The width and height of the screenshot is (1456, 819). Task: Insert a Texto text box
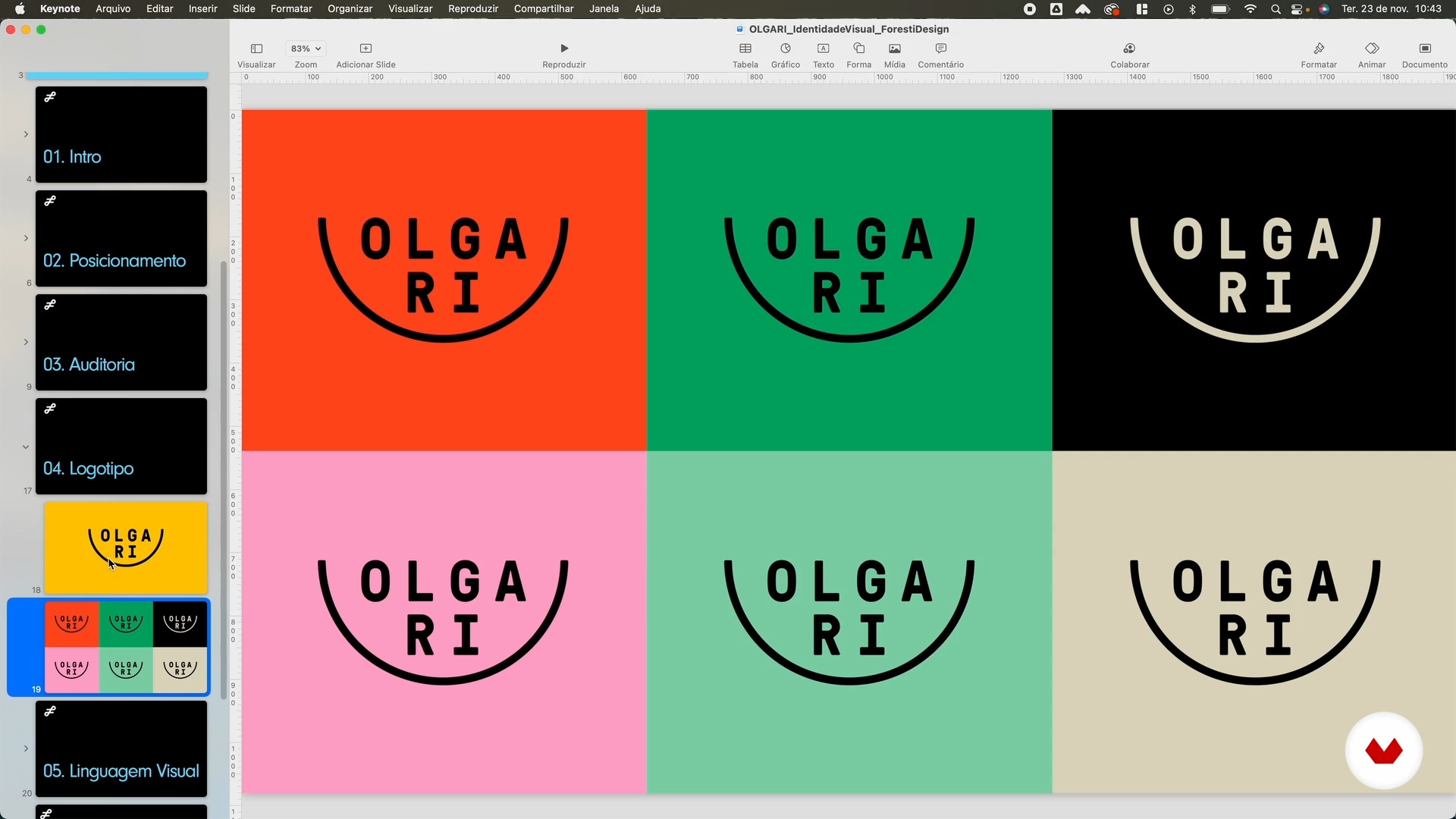point(823,49)
